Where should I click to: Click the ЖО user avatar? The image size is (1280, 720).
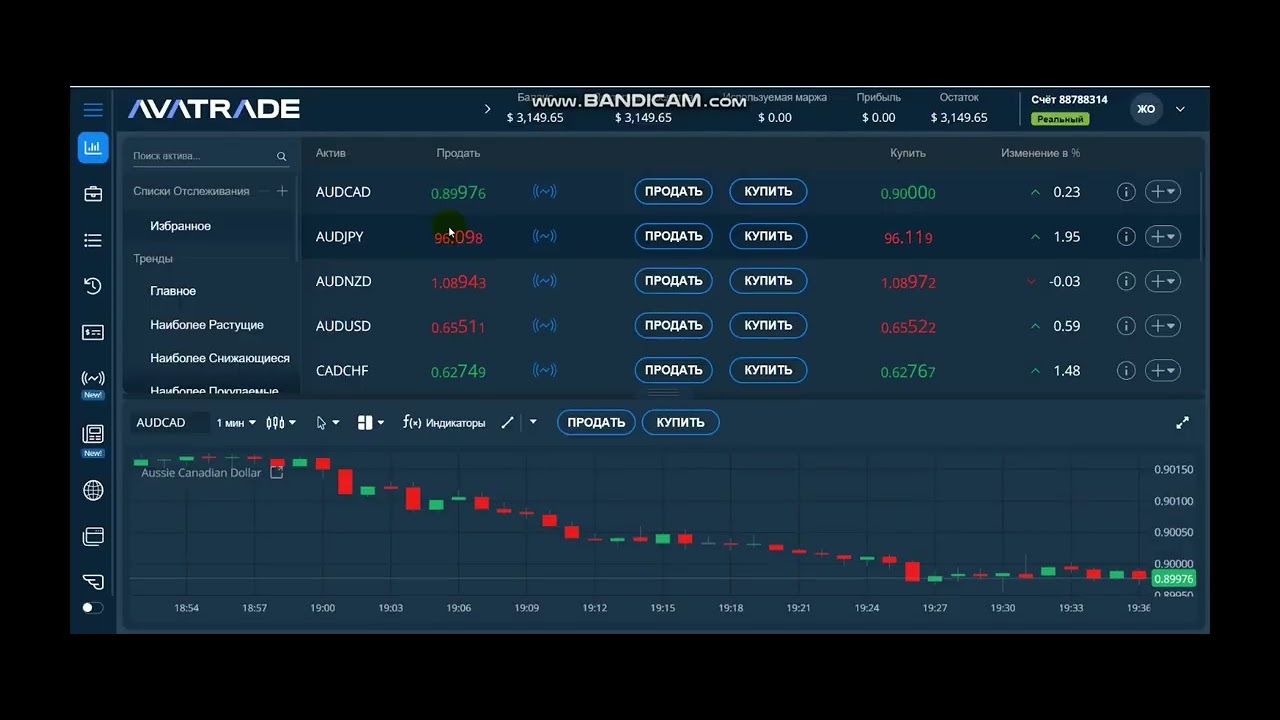[x=1146, y=109]
